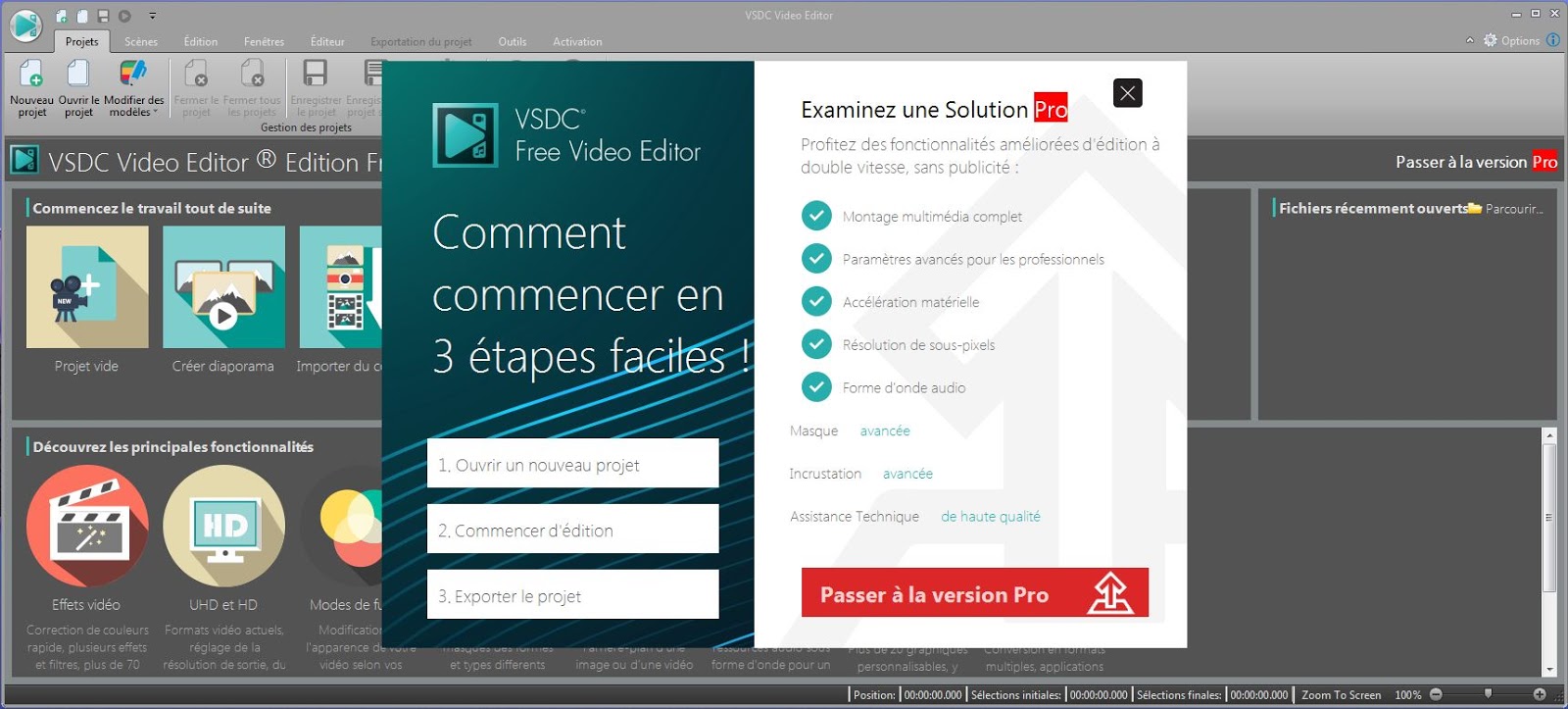
Task: Click the Sélections initiales time value
Action: [1099, 695]
